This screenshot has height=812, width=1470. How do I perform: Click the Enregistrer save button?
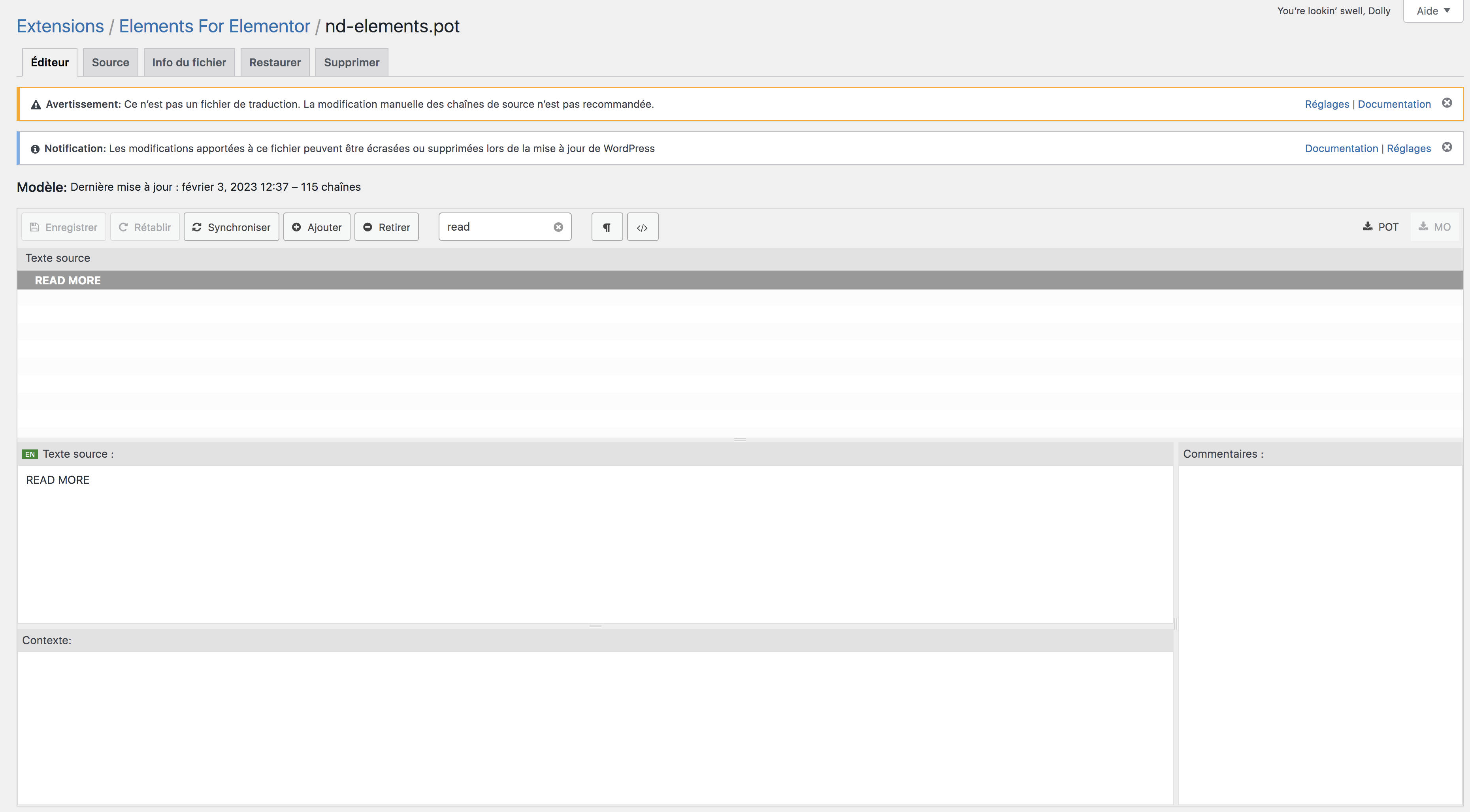(x=63, y=227)
